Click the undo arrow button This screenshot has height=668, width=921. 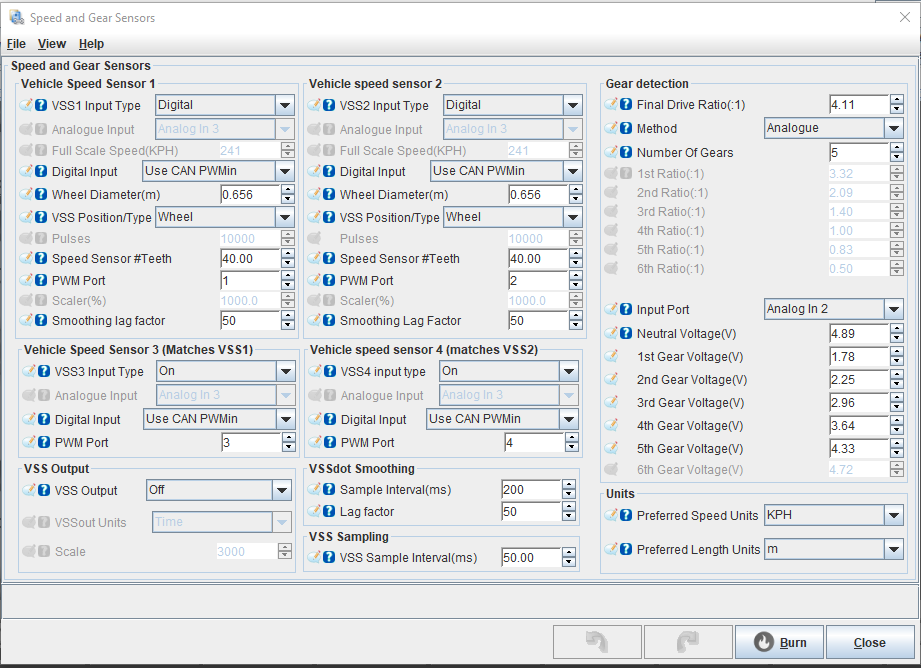tap(596, 642)
